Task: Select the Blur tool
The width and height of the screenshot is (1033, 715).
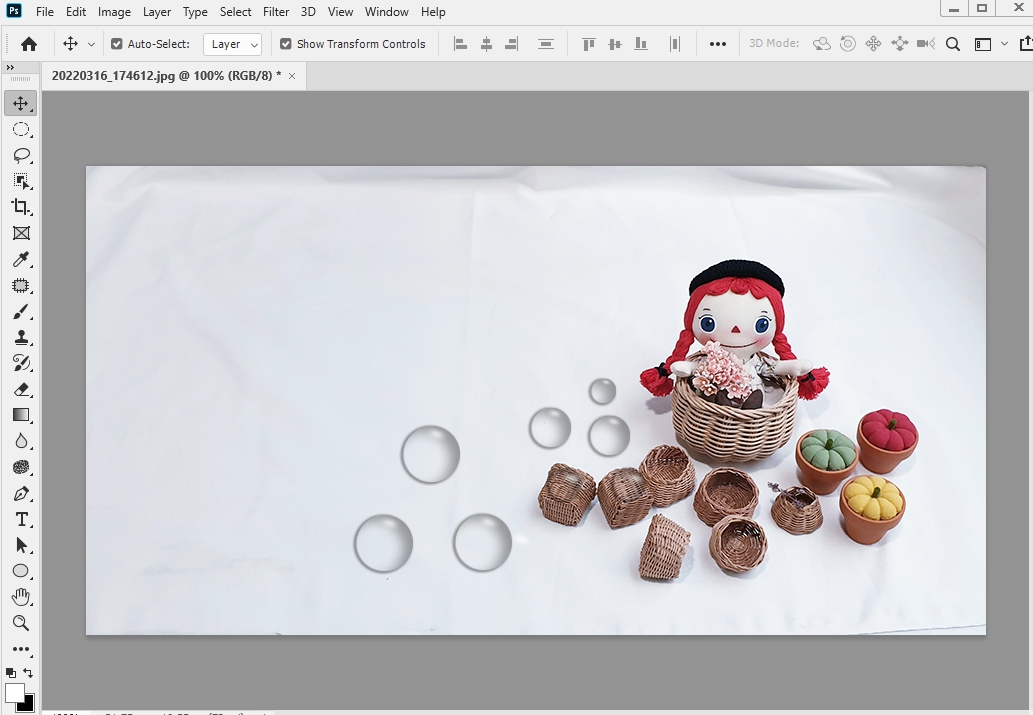Action: click(x=20, y=441)
